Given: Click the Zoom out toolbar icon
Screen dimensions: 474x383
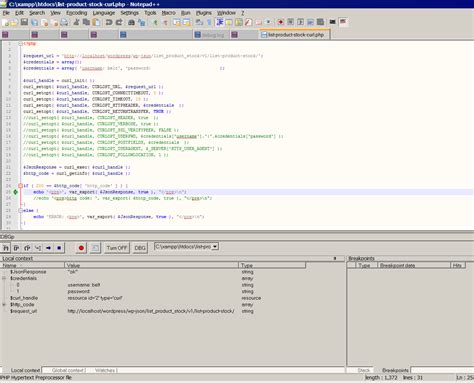Looking at the screenshot, I should tap(165, 22).
